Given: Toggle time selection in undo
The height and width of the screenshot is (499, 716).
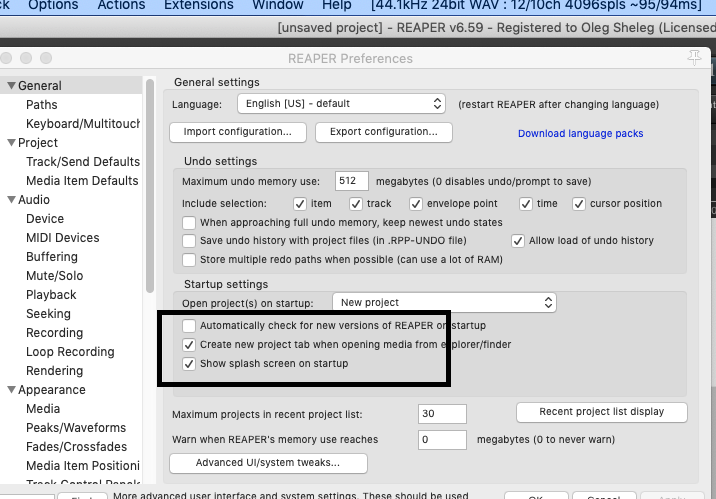Looking at the screenshot, I should pyautogui.click(x=526, y=204).
